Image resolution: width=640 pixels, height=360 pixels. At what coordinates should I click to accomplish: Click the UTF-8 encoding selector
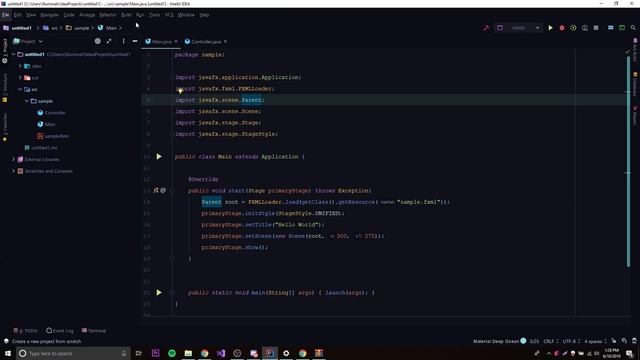pyautogui.click(x=571, y=341)
